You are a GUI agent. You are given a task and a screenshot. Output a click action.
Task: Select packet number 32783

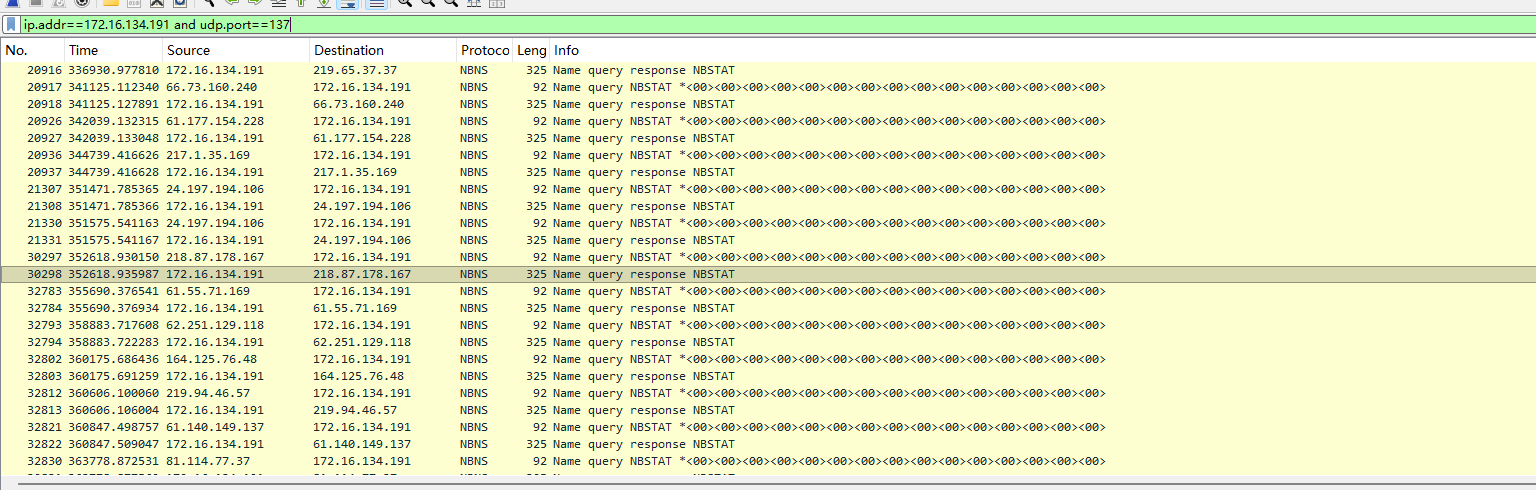[44, 291]
